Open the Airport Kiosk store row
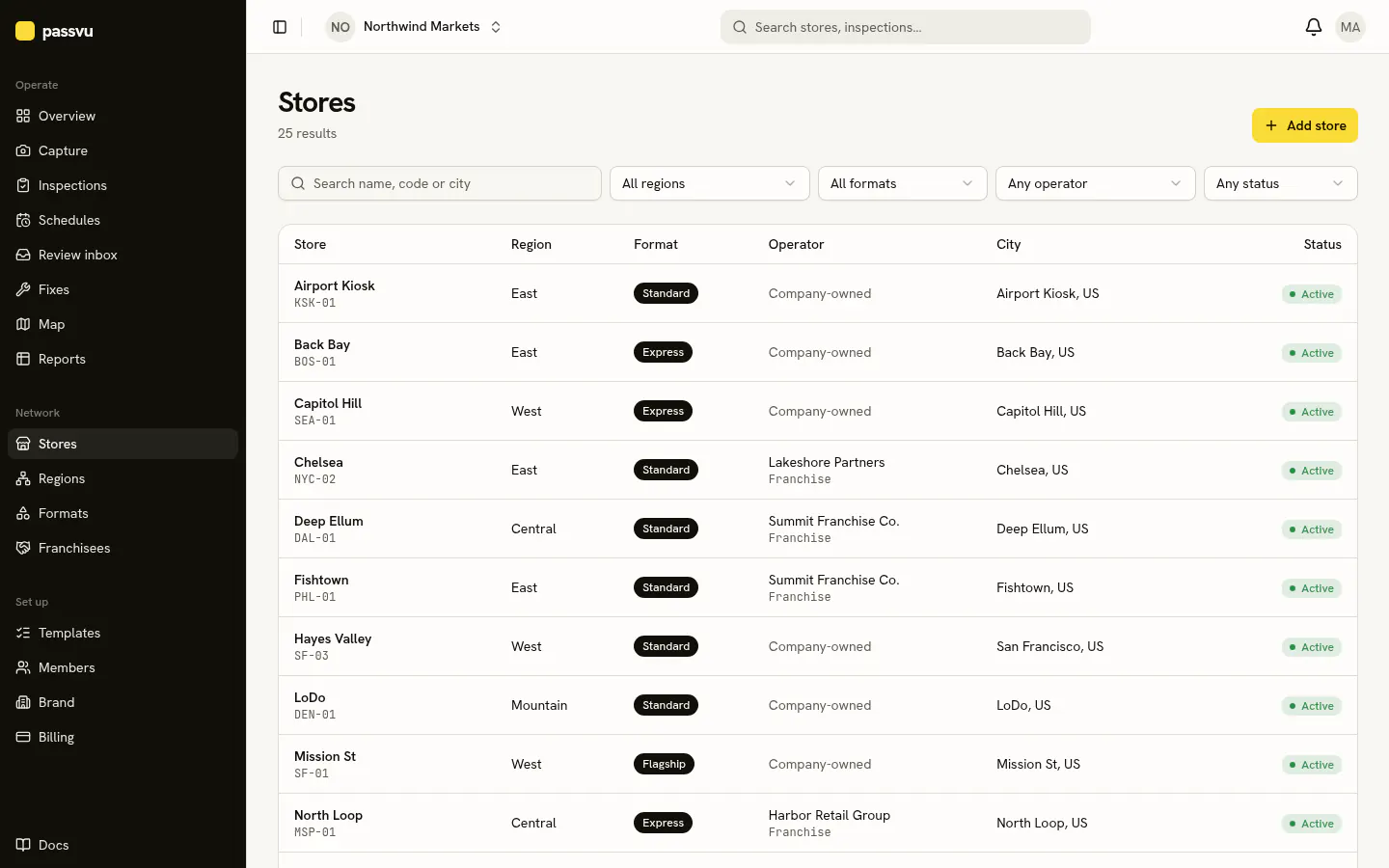 [818, 293]
